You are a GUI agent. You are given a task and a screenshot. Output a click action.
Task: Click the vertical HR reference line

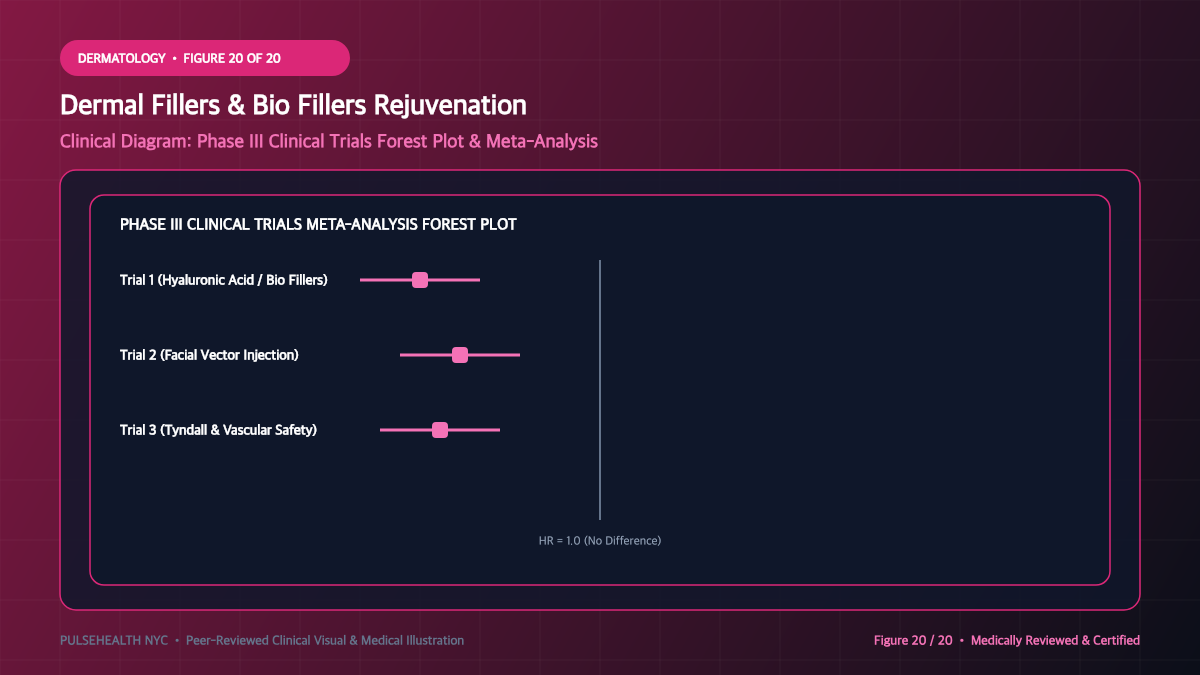click(600, 390)
